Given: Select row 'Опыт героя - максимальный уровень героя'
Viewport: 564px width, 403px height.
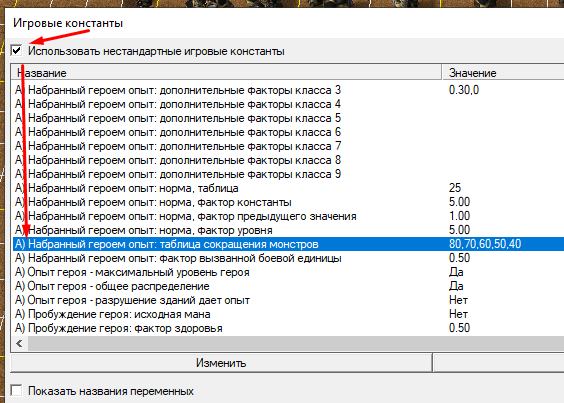Looking at the screenshot, I should pos(288,272).
